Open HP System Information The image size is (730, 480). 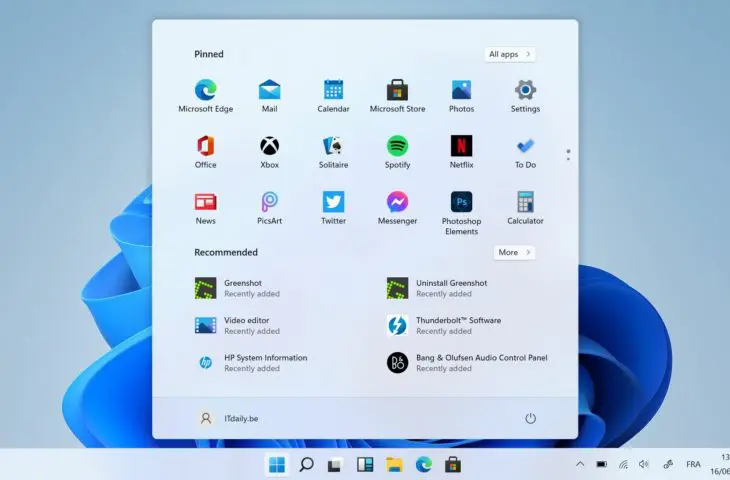pyautogui.click(x=251, y=363)
